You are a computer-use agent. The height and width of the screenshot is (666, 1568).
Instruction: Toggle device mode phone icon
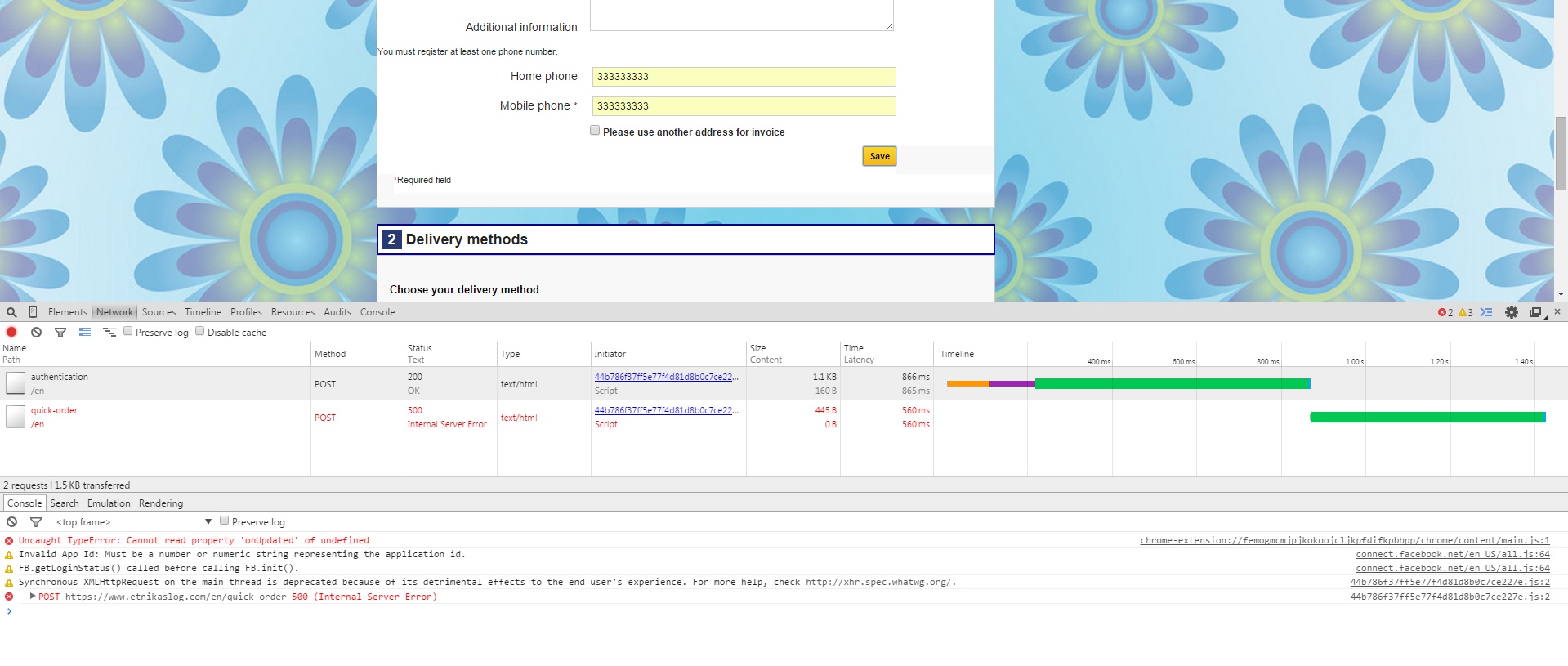[33, 312]
